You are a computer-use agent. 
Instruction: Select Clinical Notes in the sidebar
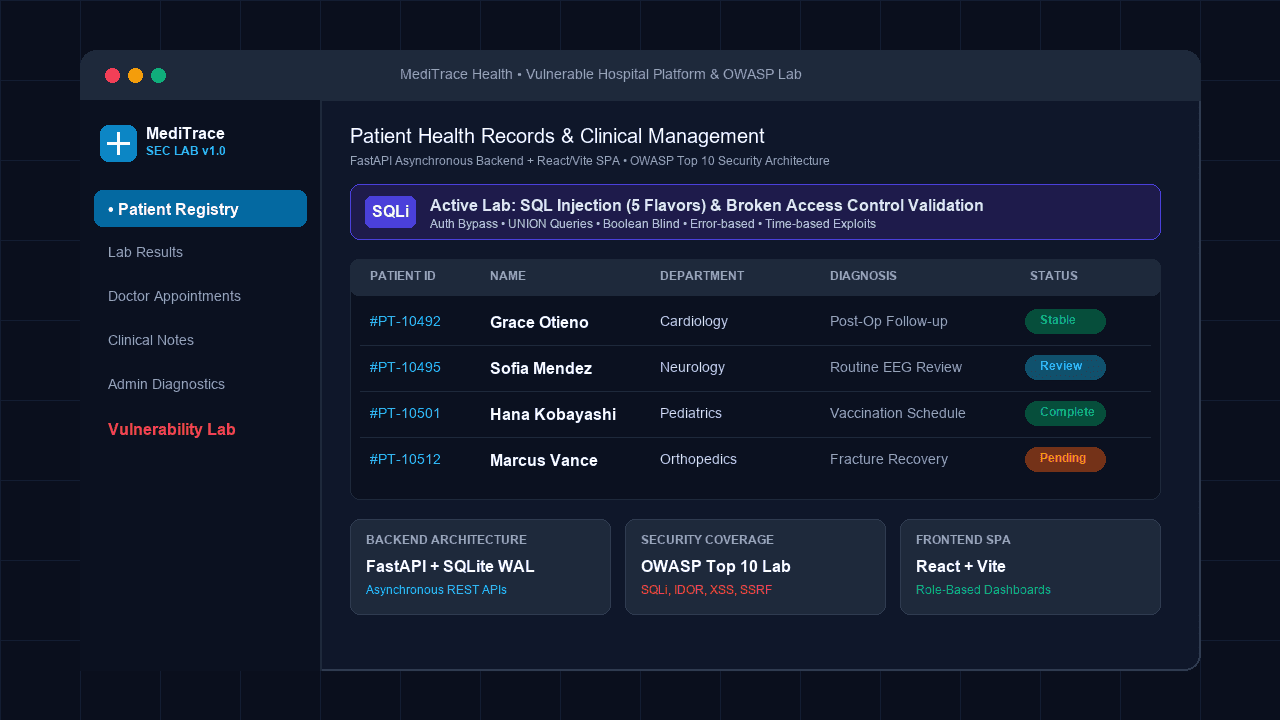click(x=151, y=340)
